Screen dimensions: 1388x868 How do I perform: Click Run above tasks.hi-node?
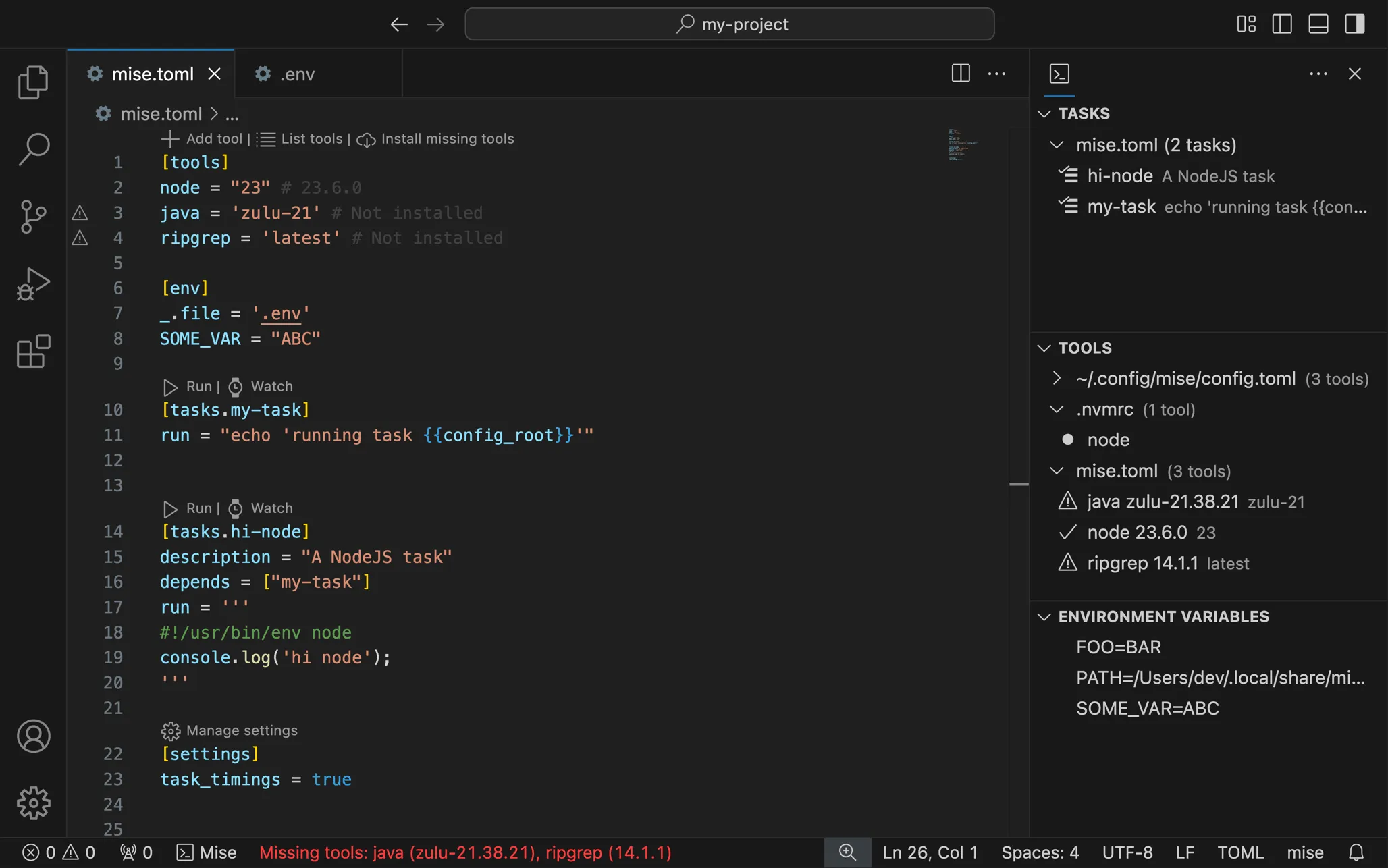[198, 508]
